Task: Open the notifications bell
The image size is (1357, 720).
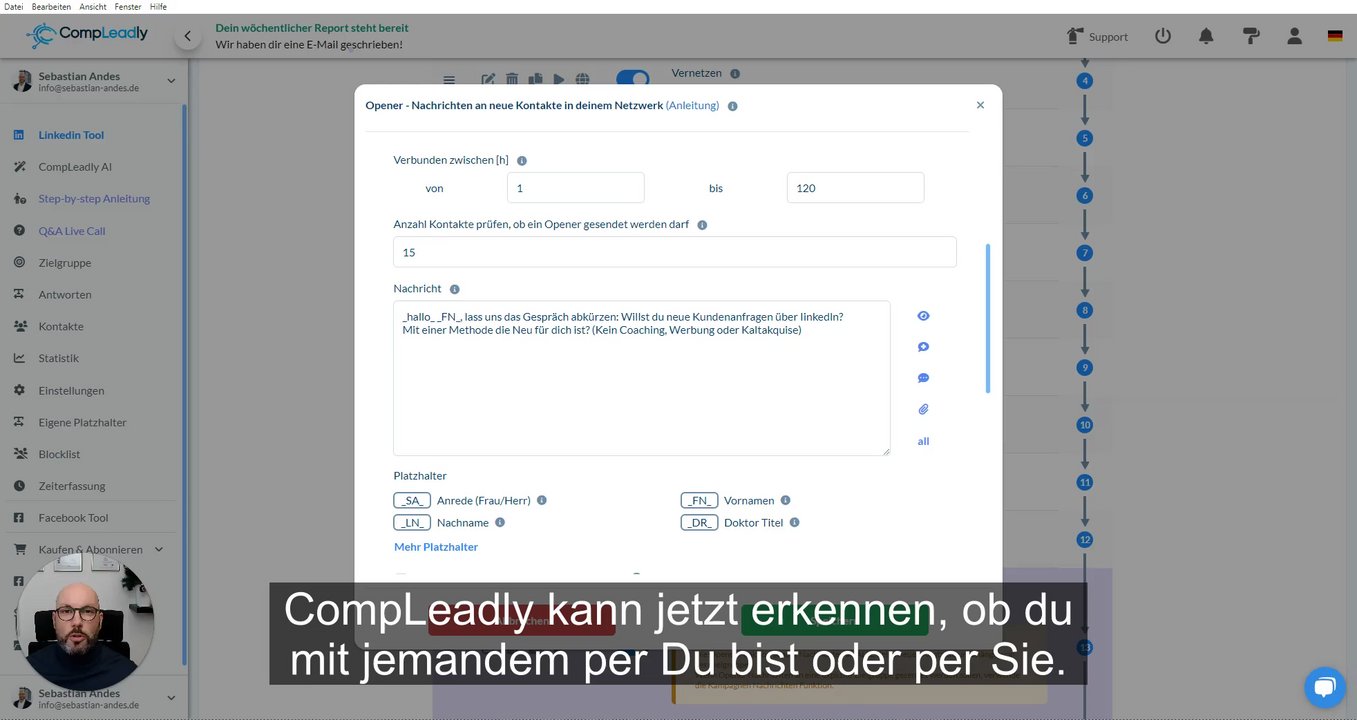Action: [1206, 36]
